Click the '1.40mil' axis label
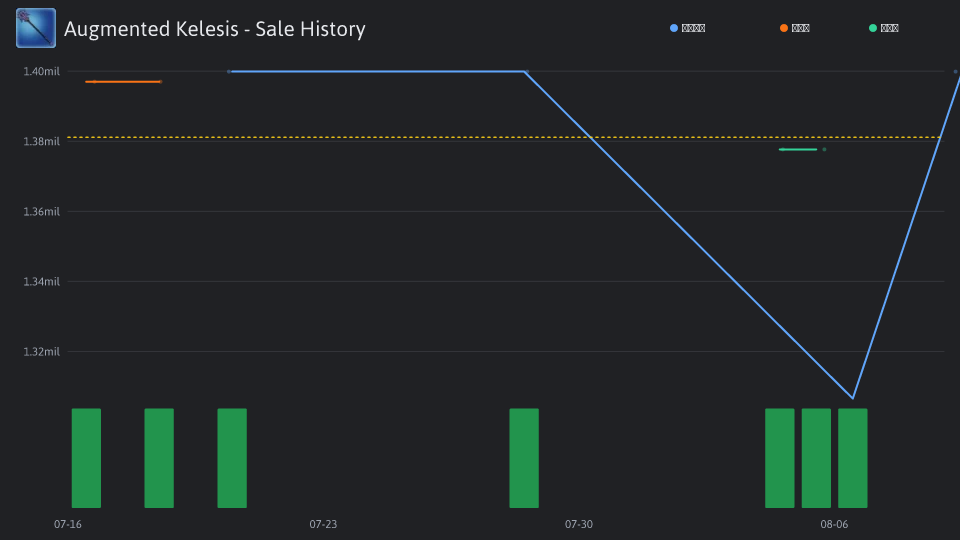The width and height of the screenshot is (960, 540). coord(42,72)
